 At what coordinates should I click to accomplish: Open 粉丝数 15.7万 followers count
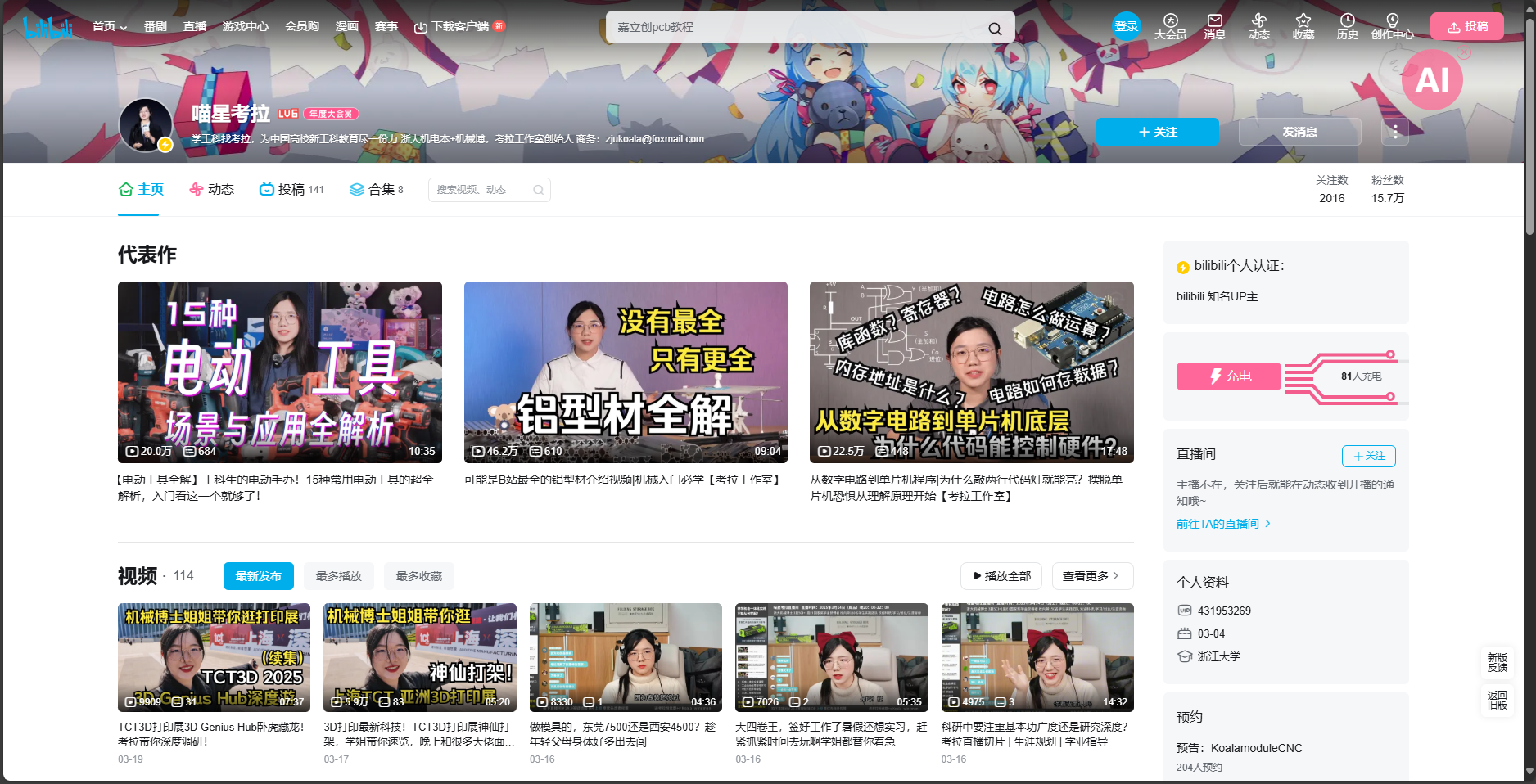(x=1388, y=189)
